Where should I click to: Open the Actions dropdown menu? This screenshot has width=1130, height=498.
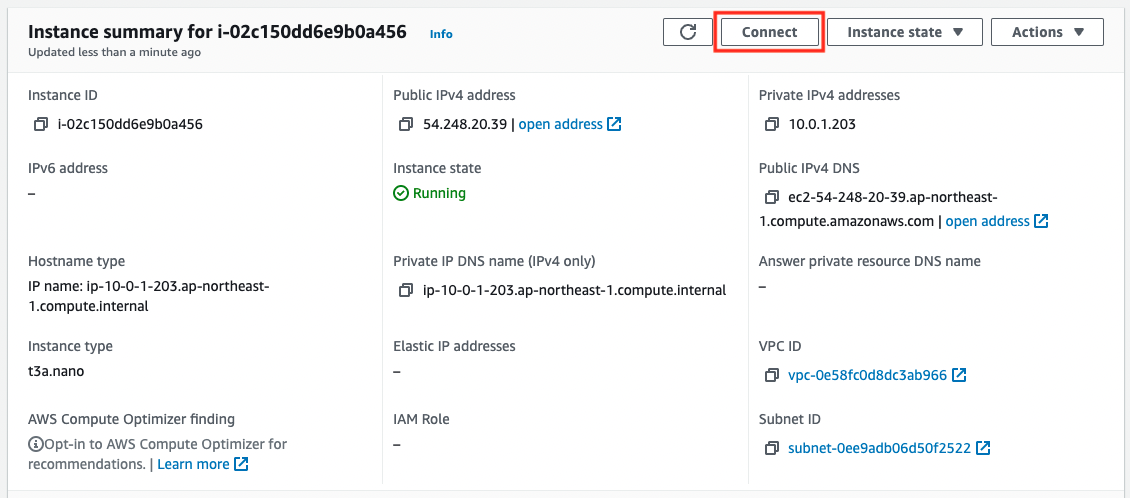(1047, 32)
